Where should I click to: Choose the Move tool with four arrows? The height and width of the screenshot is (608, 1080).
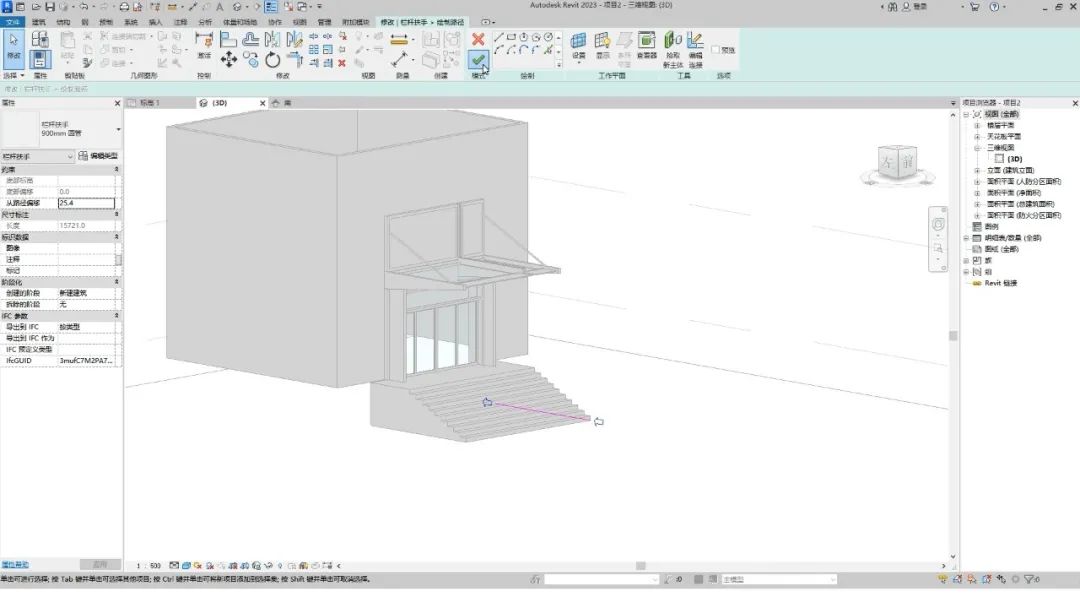(x=229, y=60)
